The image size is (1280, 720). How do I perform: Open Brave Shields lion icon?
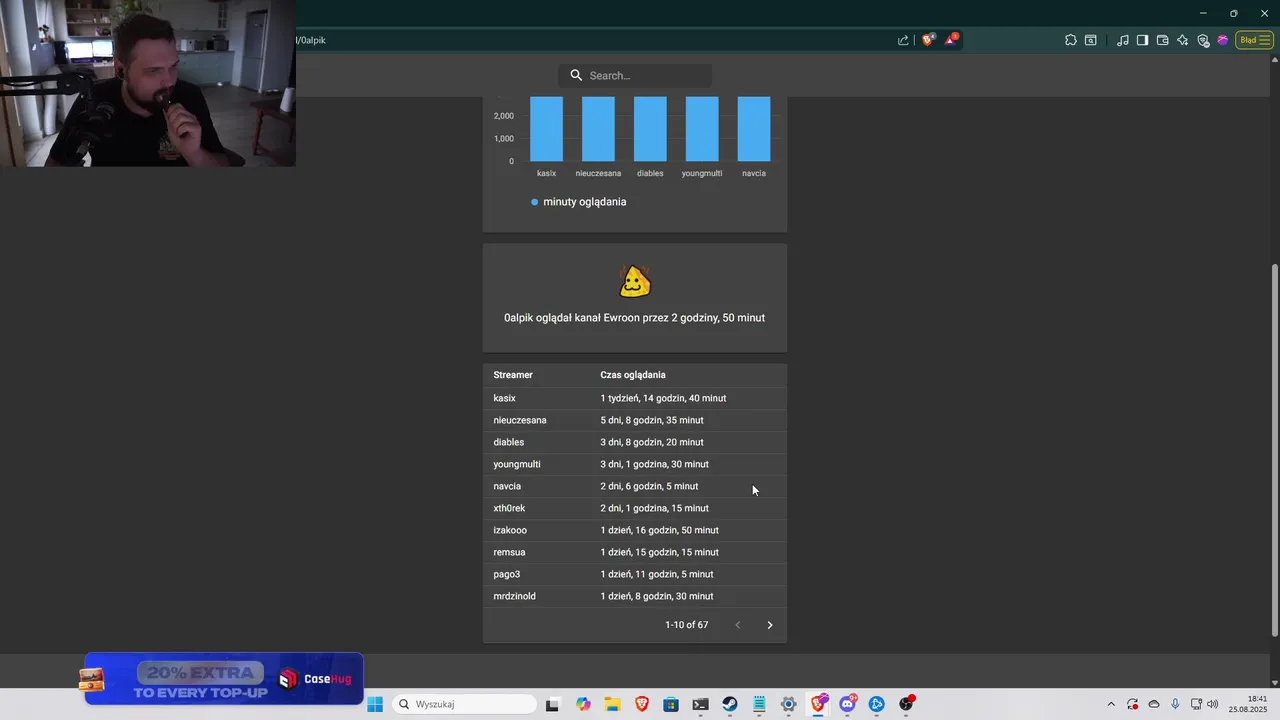coord(928,40)
